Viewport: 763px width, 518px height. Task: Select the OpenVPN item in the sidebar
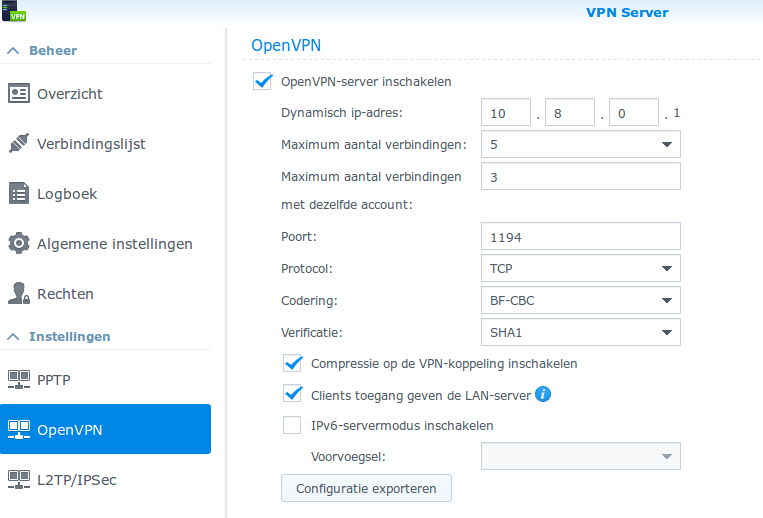pyautogui.click(x=105, y=429)
